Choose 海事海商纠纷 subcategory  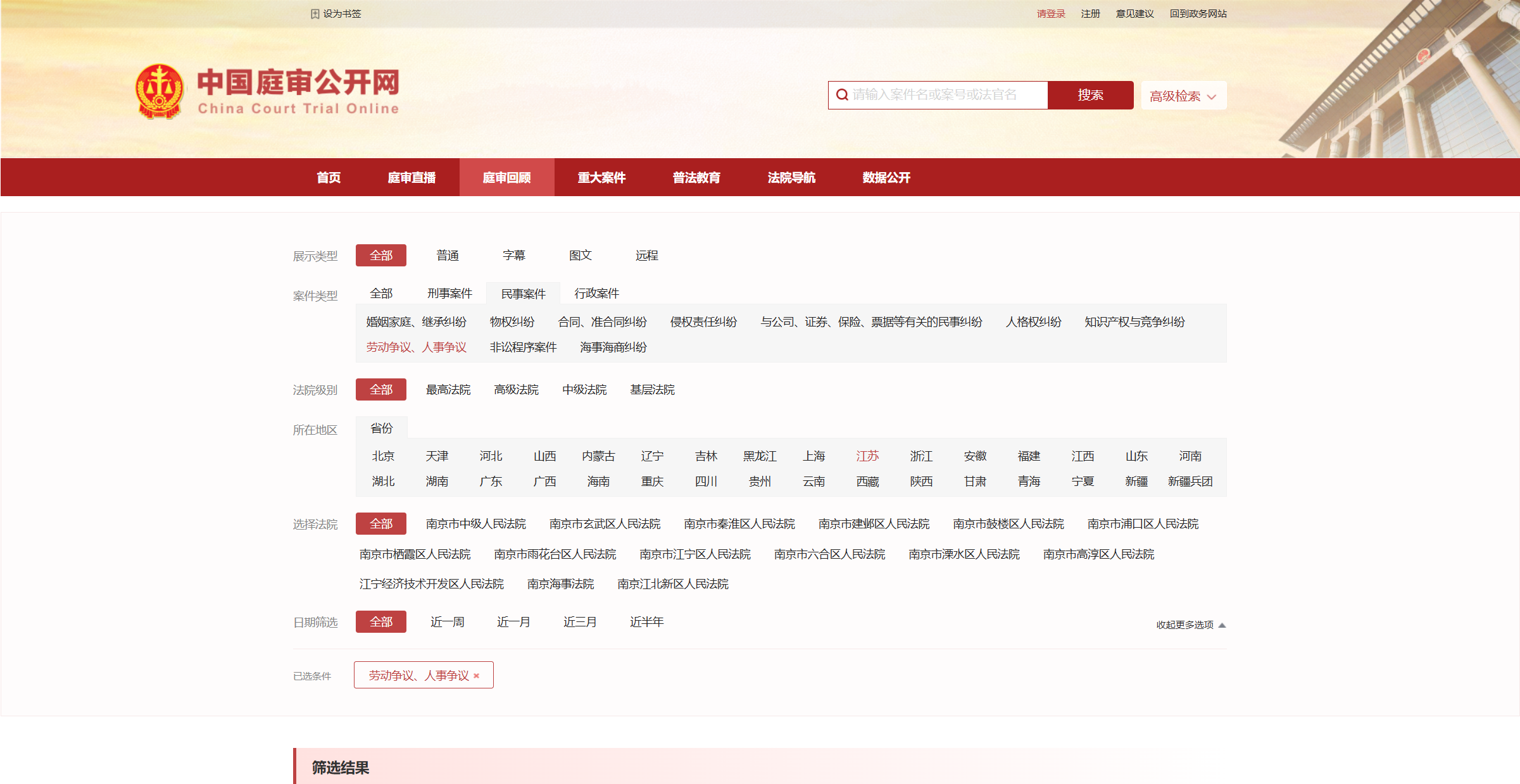click(x=613, y=347)
